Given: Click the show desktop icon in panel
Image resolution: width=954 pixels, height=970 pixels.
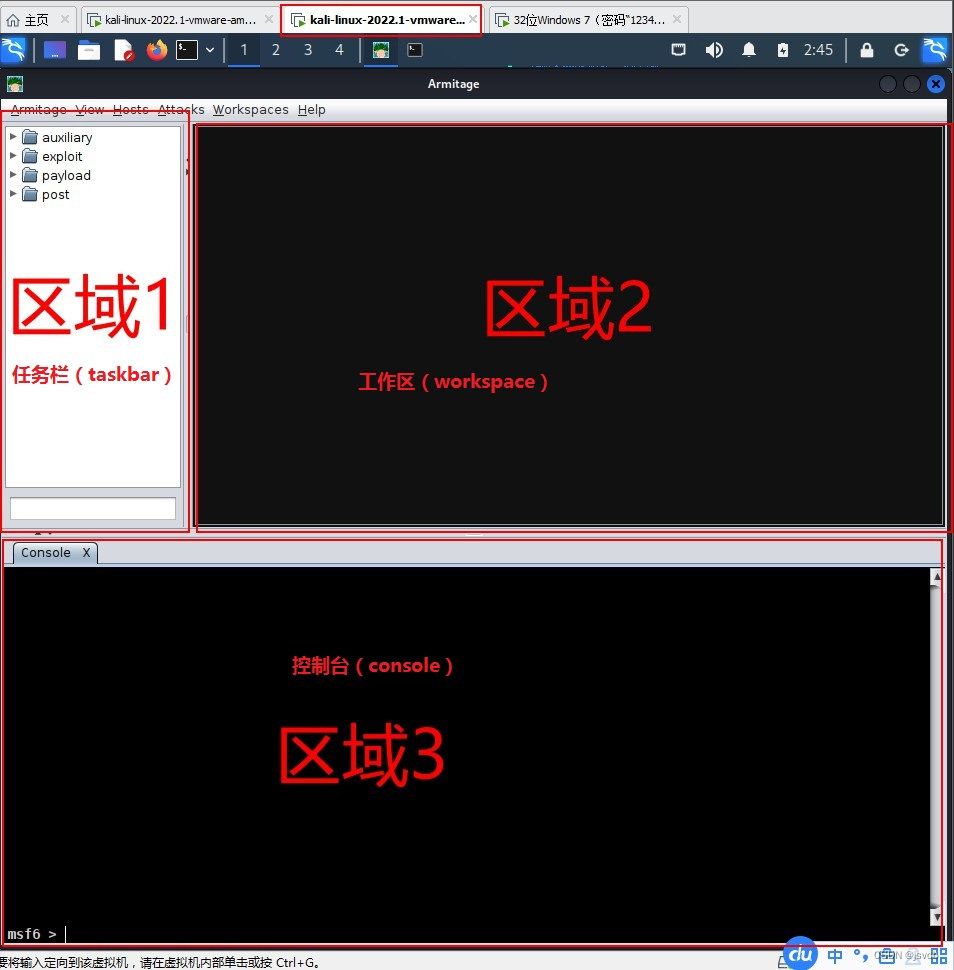Looking at the screenshot, I should click(54, 50).
